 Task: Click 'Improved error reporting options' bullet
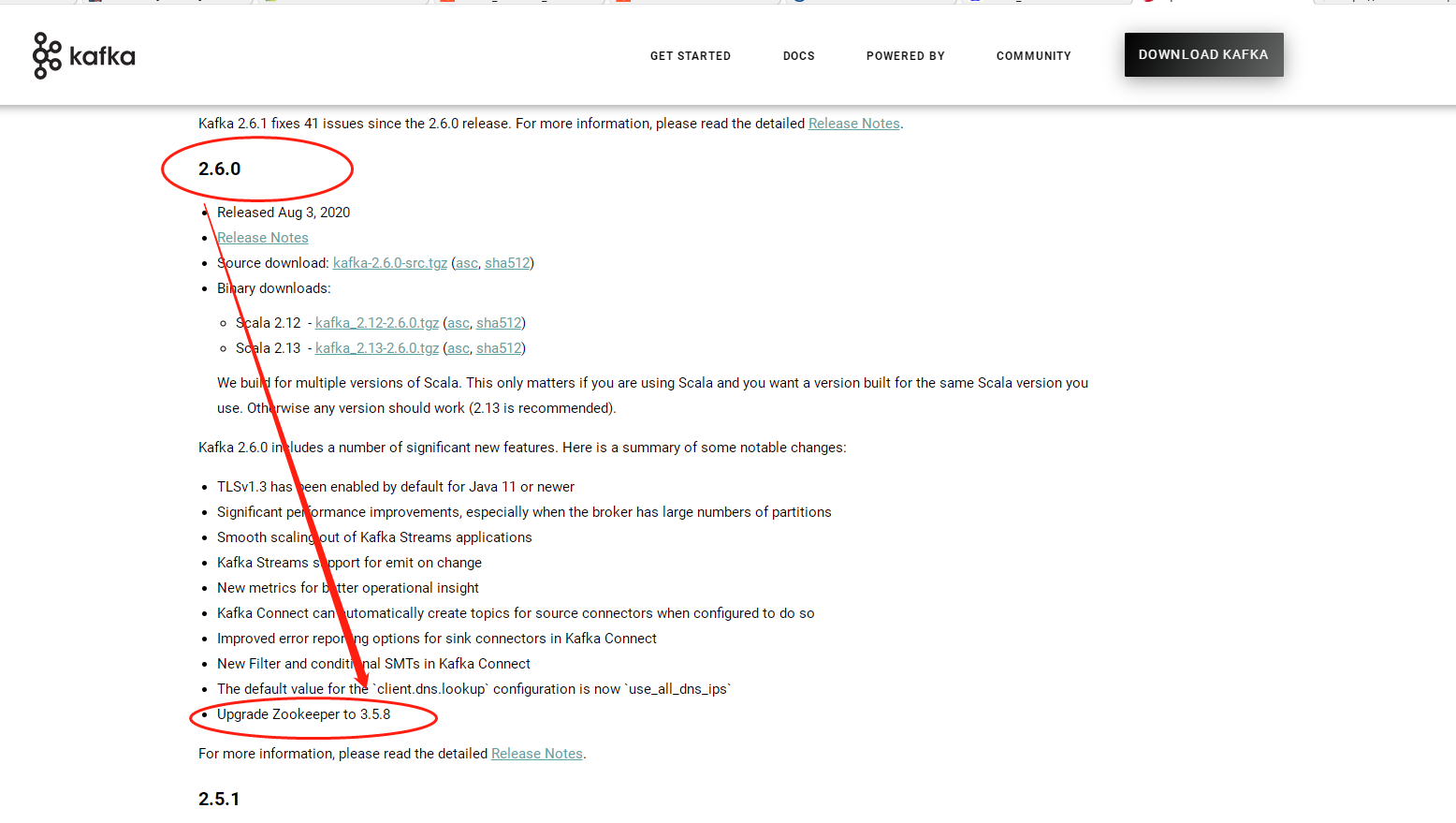(x=437, y=639)
